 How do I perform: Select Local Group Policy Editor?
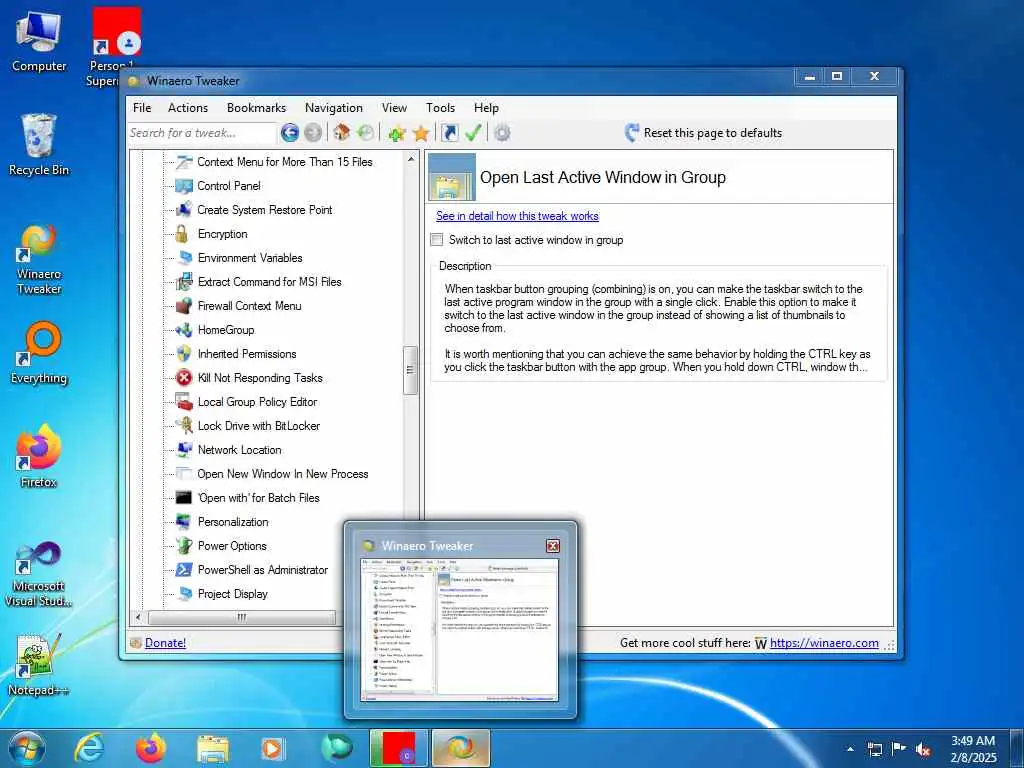(257, 402)
